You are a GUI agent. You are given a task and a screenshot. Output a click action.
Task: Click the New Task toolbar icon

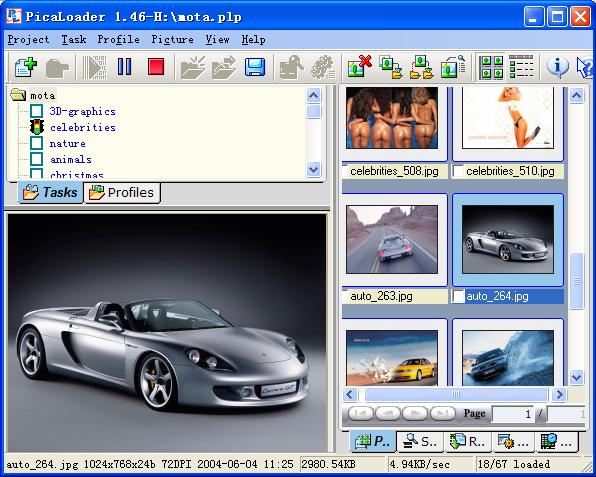tap(26, 68)
